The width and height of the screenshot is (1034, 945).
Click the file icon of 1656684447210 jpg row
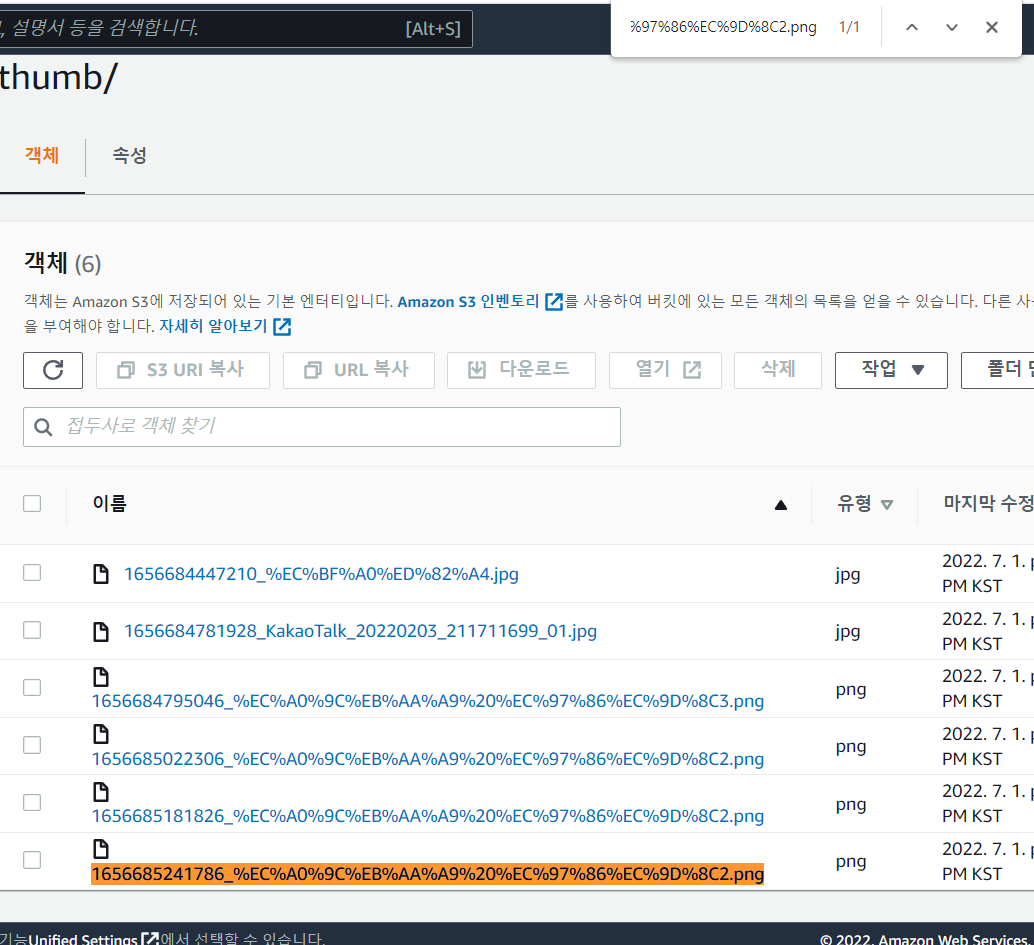(x=101, y=574)
